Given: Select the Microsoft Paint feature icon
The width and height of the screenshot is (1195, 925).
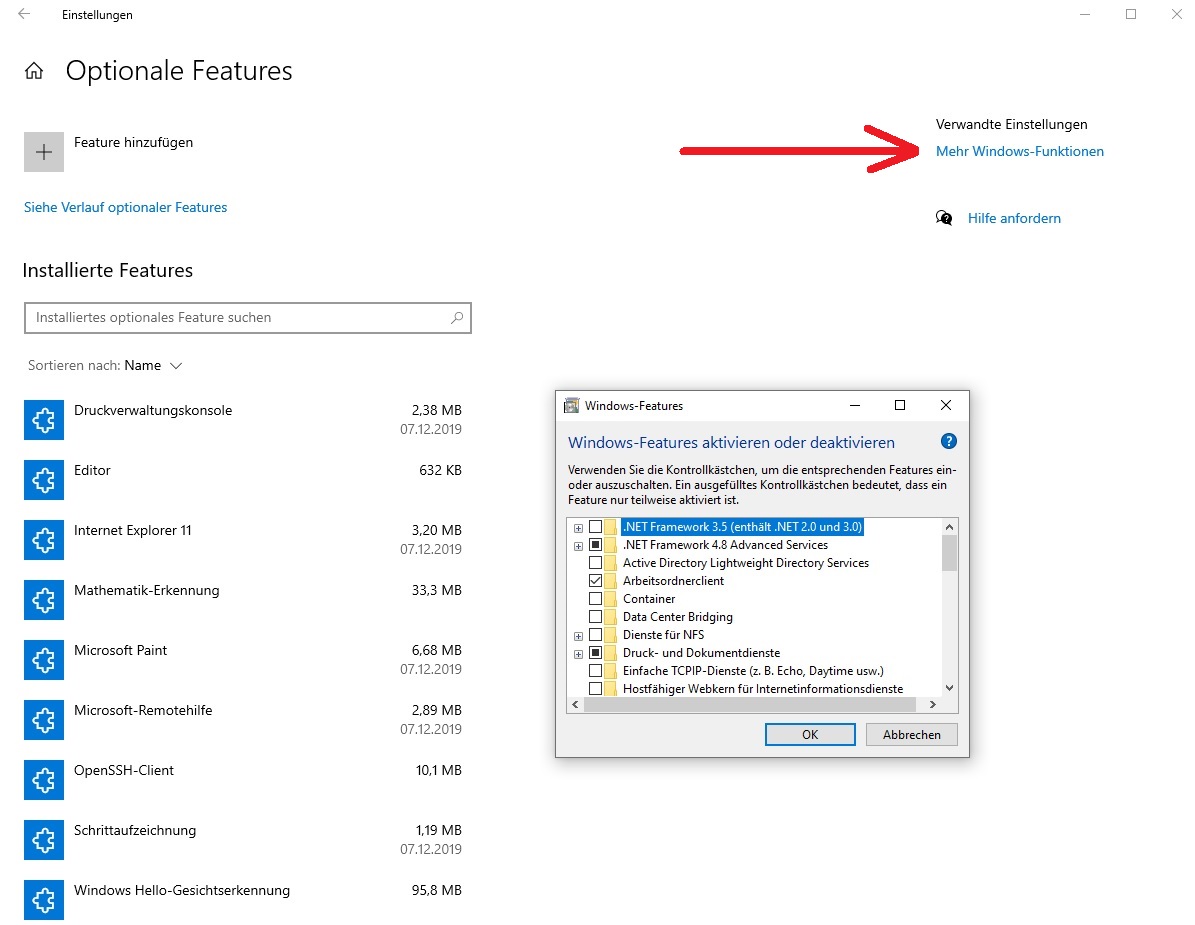Looking at the screenshot, I should [43, 661].
